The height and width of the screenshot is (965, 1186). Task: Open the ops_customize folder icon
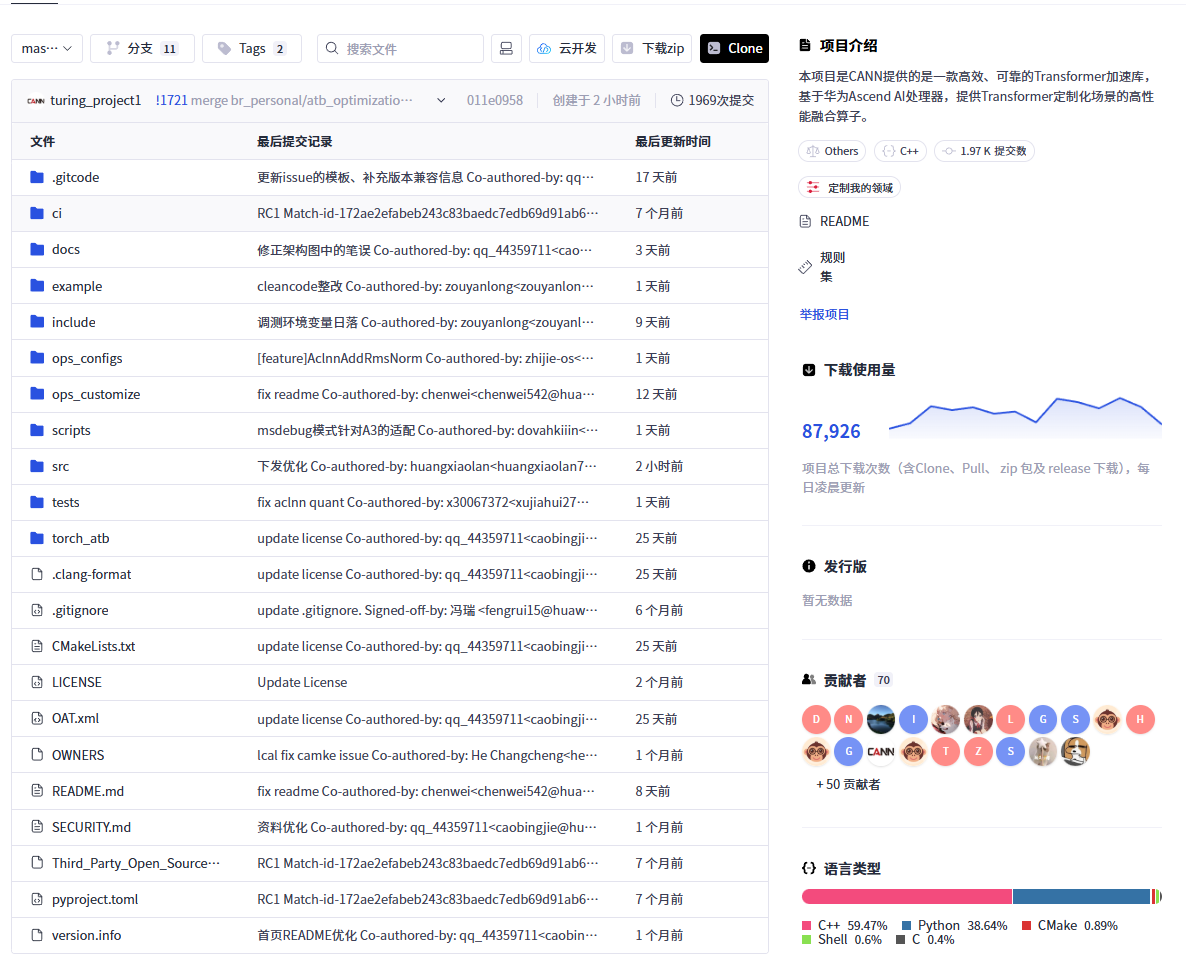pos(37,393)
